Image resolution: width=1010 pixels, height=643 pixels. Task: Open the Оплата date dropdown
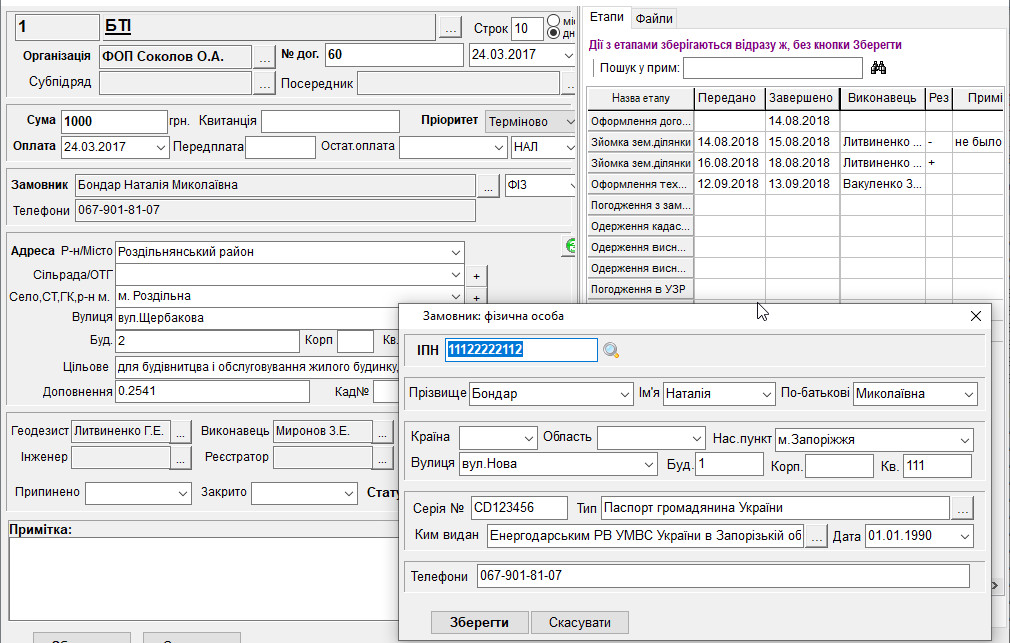[x=160, y=148]
